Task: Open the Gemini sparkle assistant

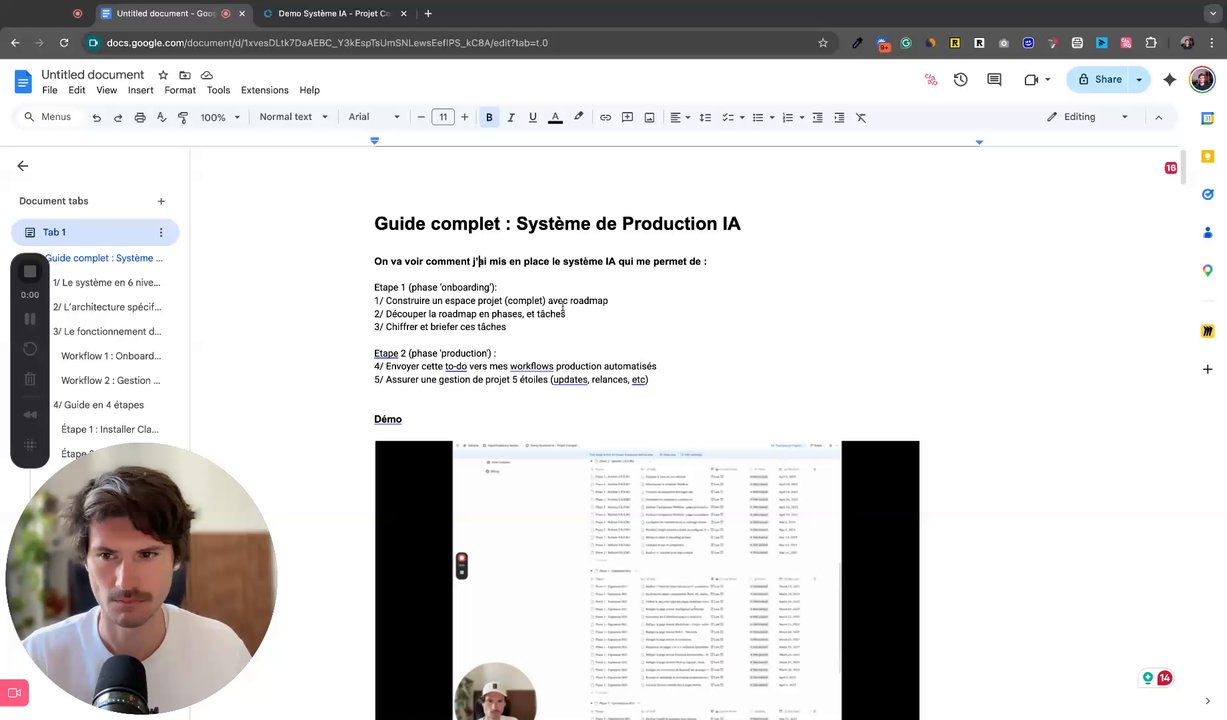Action: pos(1170,79)
